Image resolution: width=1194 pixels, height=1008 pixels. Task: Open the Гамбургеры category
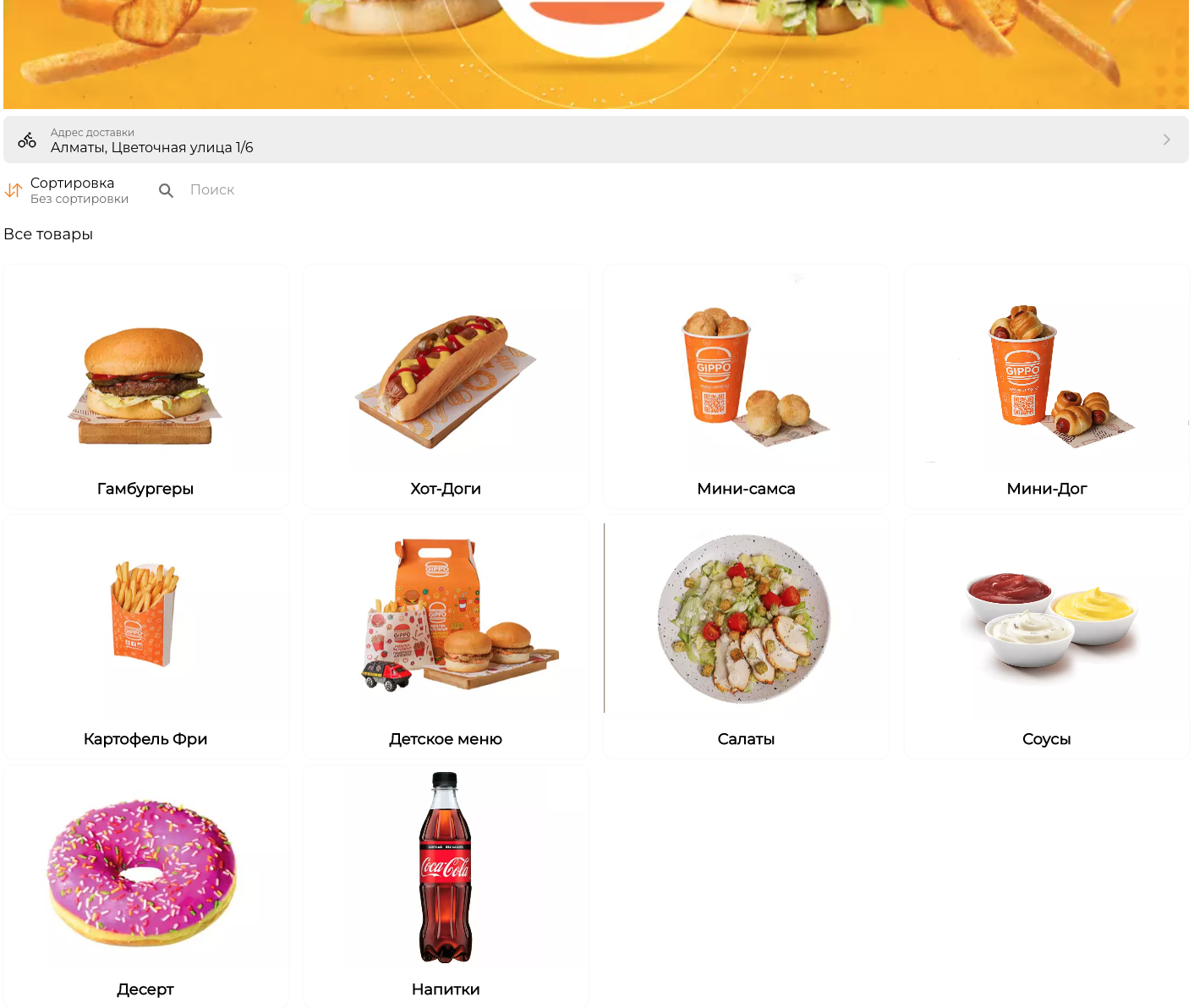[x=145, y=386]
